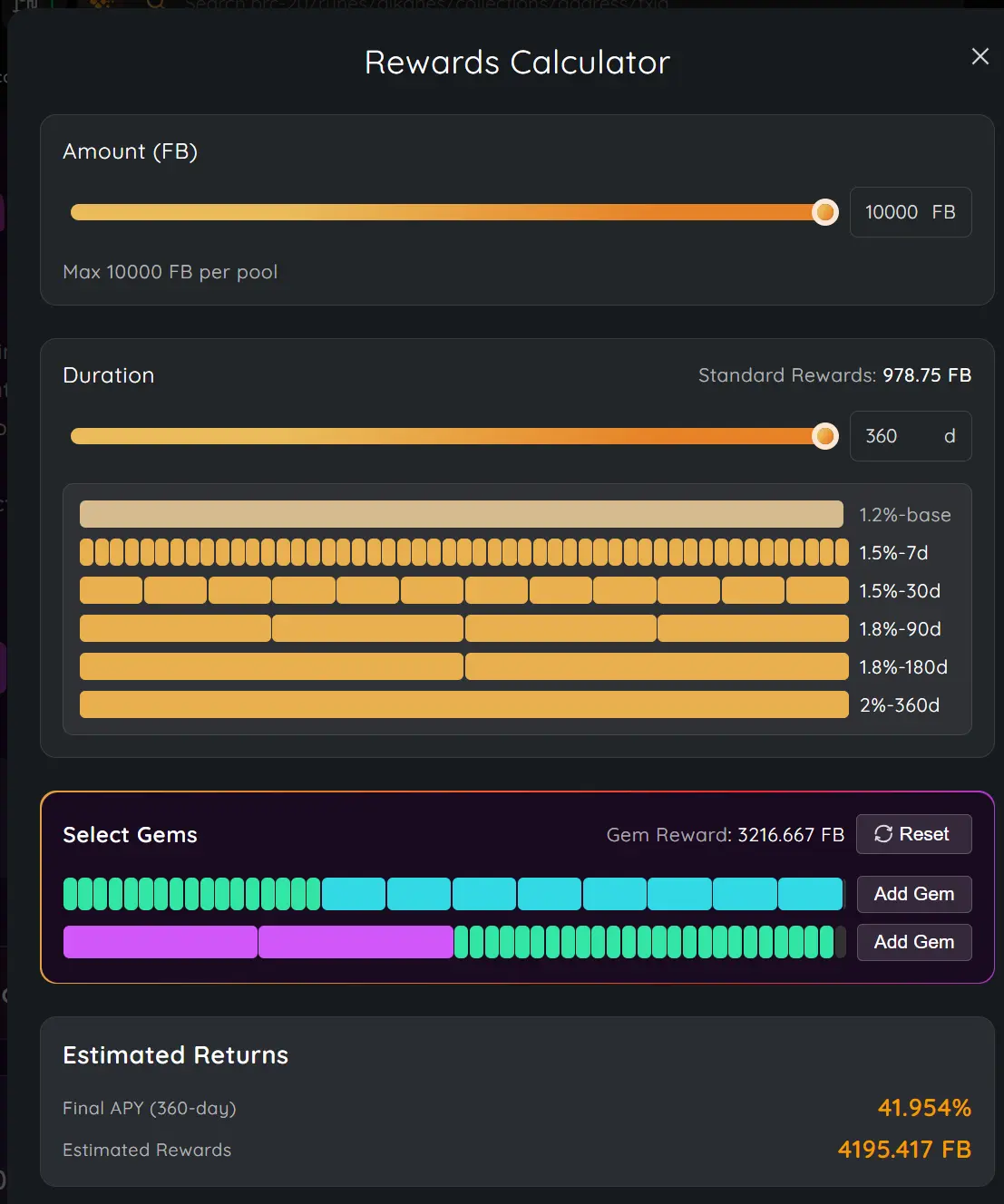Click the middle of the Amount slider track
Screen dimensions: 1004x1204
448,212
